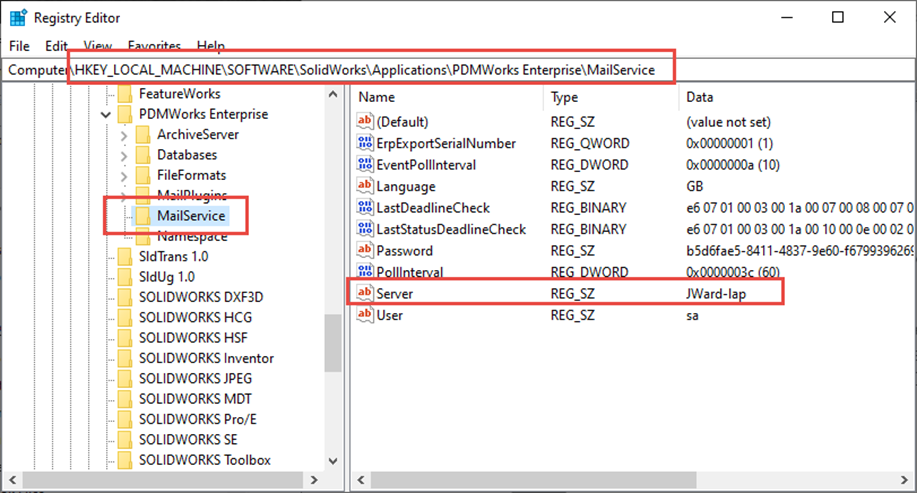
Task: Click the tree pane scroll down arrow
Action: tap(333, 461)
